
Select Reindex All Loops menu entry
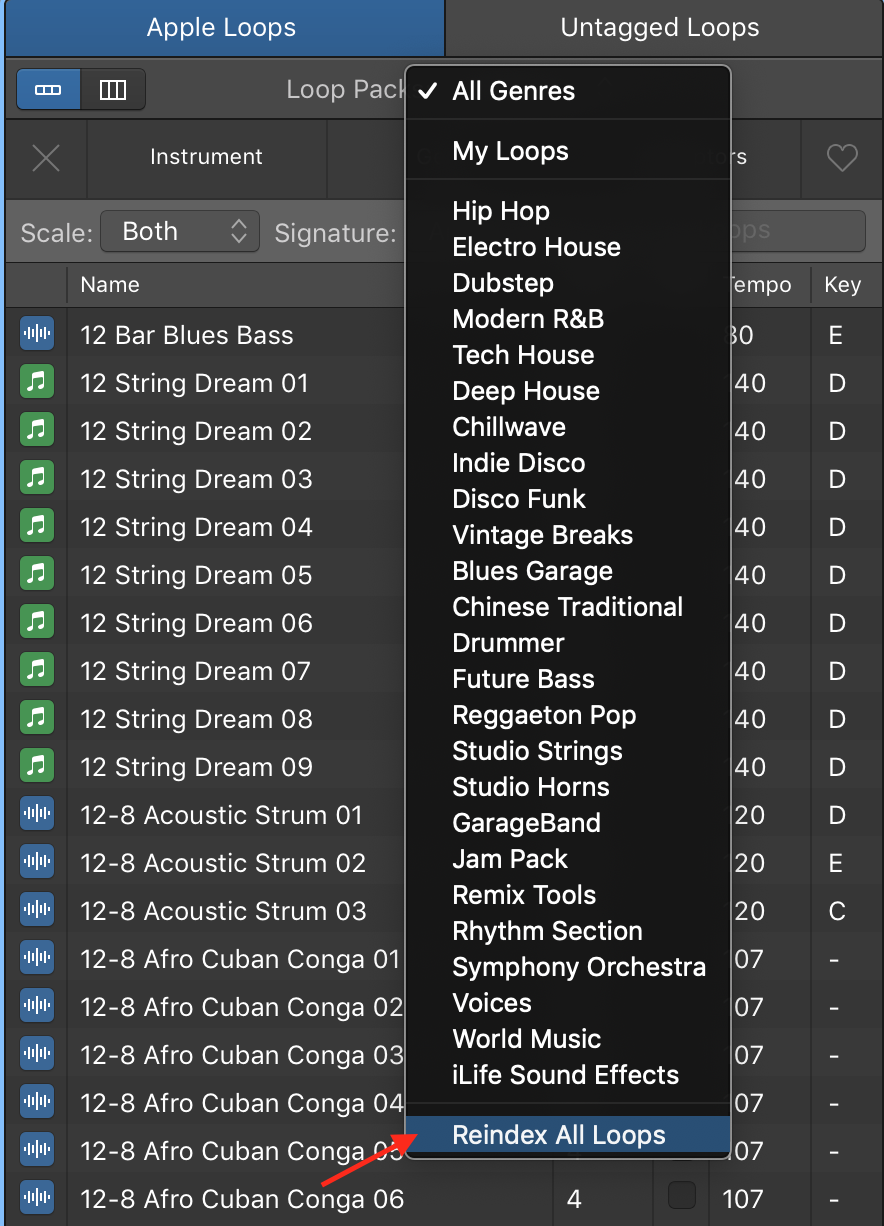point(558,1135)
